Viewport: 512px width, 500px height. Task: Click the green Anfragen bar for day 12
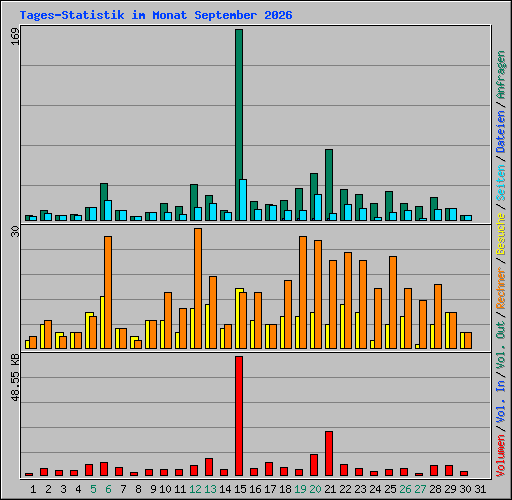tap(193, 202)
